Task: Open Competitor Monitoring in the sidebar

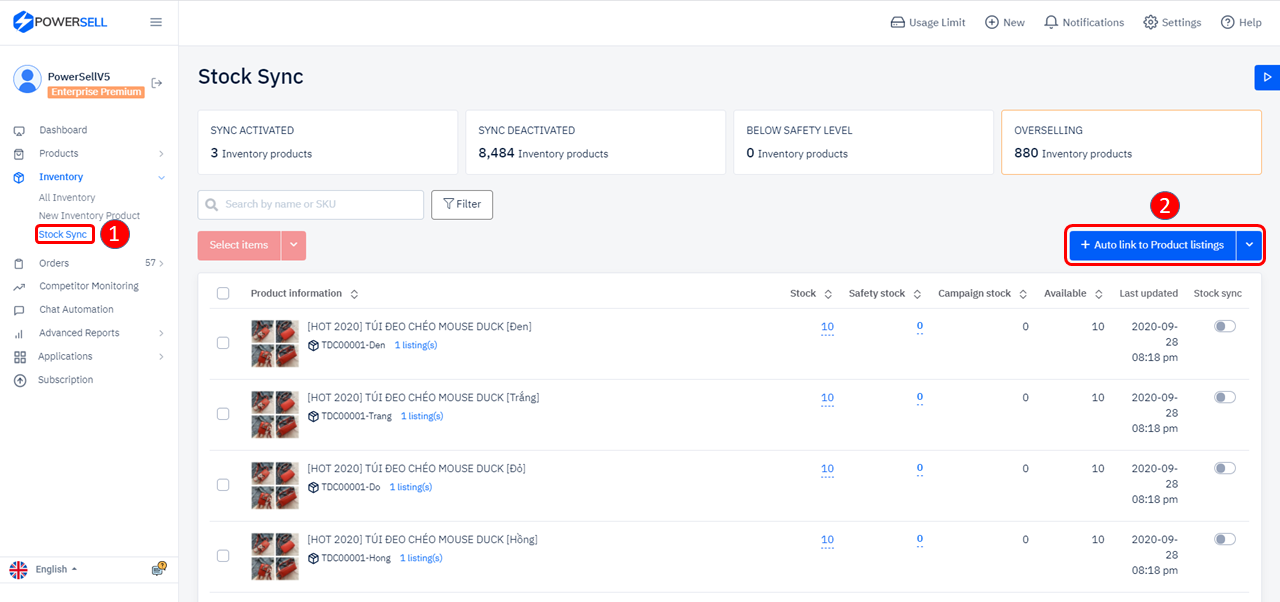Action: 89,286
